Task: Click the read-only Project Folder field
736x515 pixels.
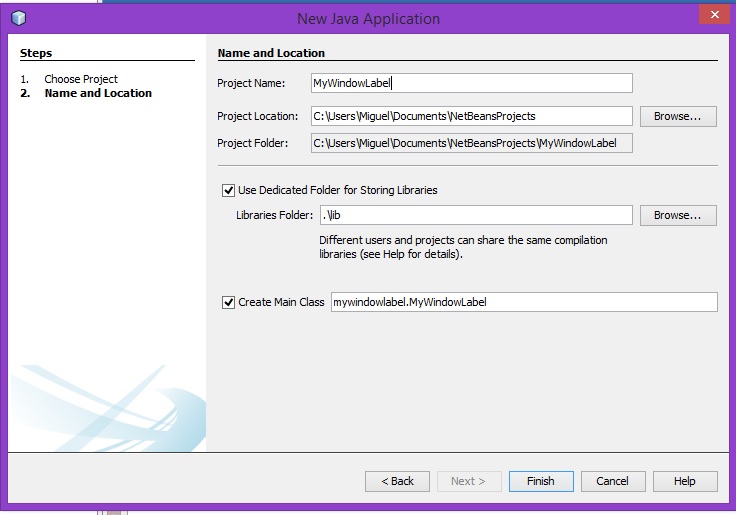Action: (x=471, y=143)
